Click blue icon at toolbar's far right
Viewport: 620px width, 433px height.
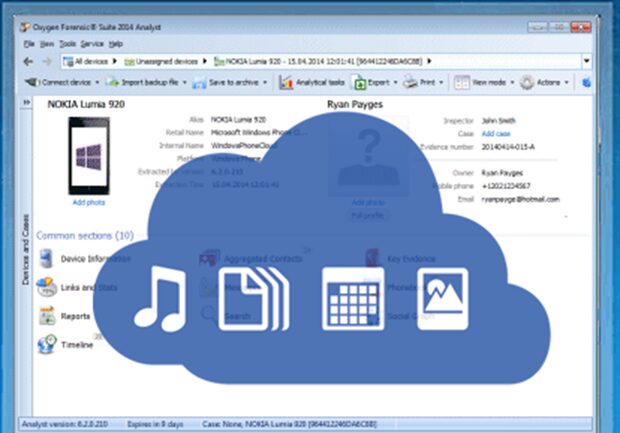[x=587, y=82]
